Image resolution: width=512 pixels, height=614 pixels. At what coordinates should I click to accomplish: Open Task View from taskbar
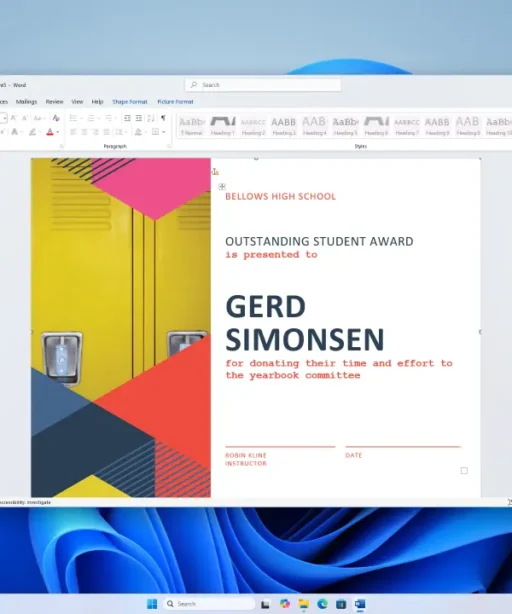pyautogui.click(x=265, y=604)
